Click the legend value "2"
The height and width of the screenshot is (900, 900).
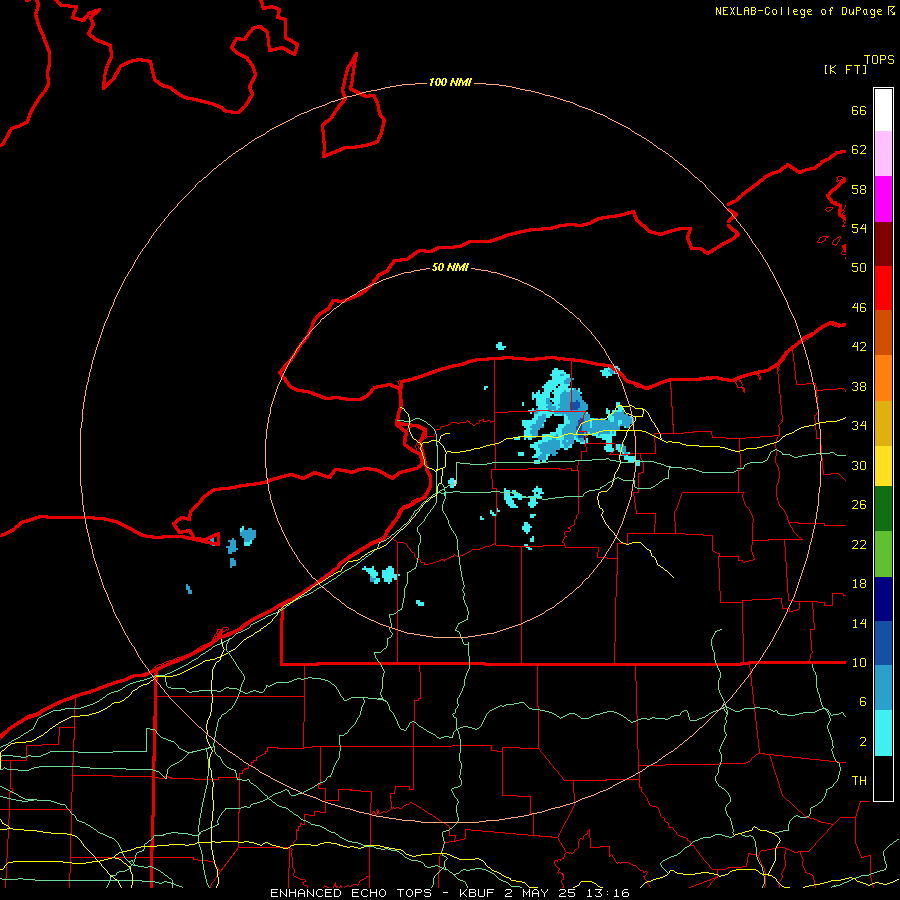862,742
